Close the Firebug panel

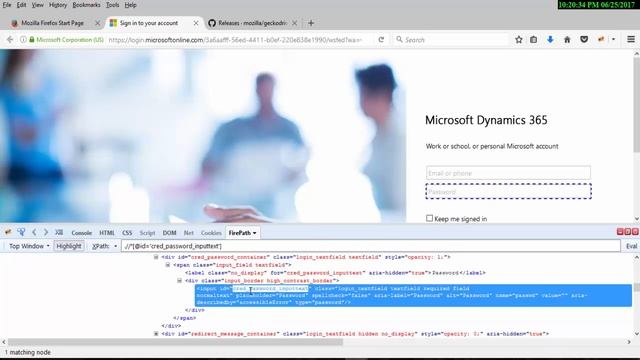[635, 232]
